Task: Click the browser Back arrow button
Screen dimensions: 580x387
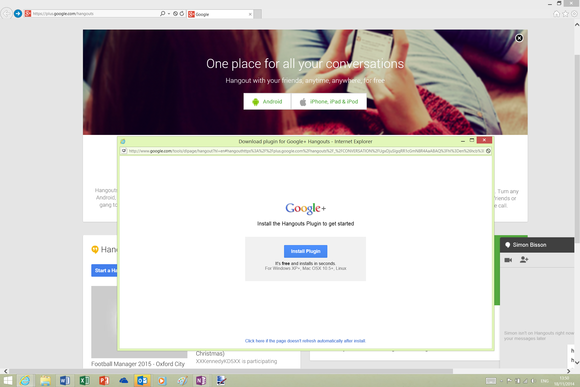Action: [6, 14]
